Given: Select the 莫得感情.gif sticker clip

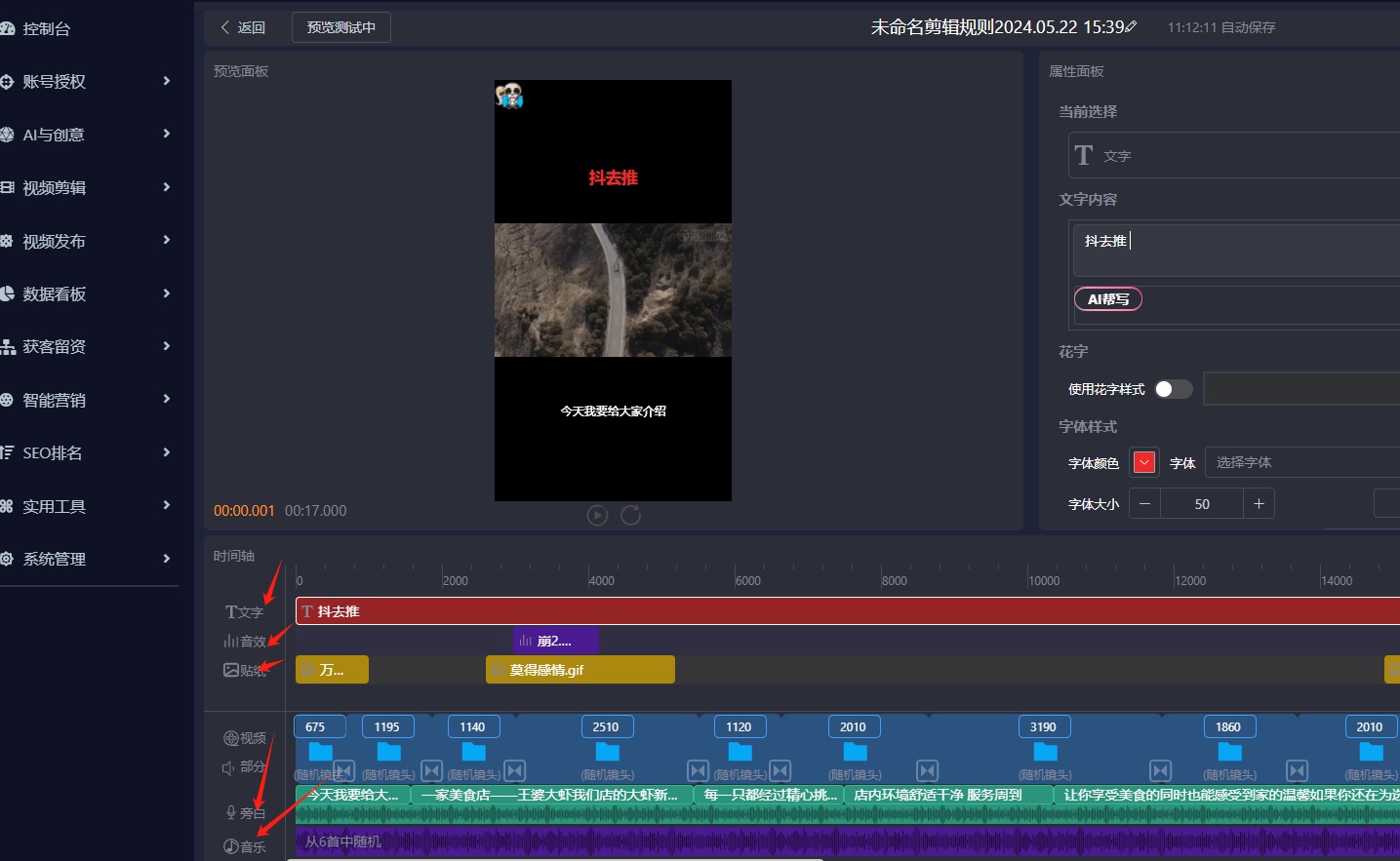Looking at the screenshot, I should tap(580, 670).
